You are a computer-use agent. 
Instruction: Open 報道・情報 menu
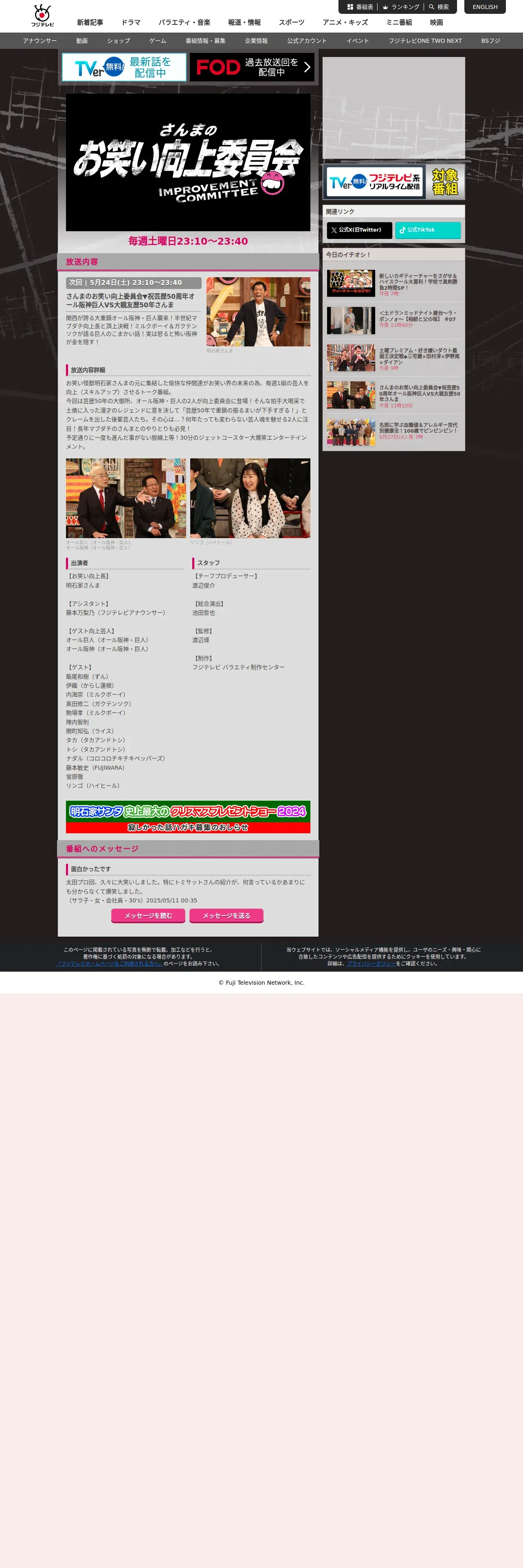pyautogui.click(x=244, y=22)
